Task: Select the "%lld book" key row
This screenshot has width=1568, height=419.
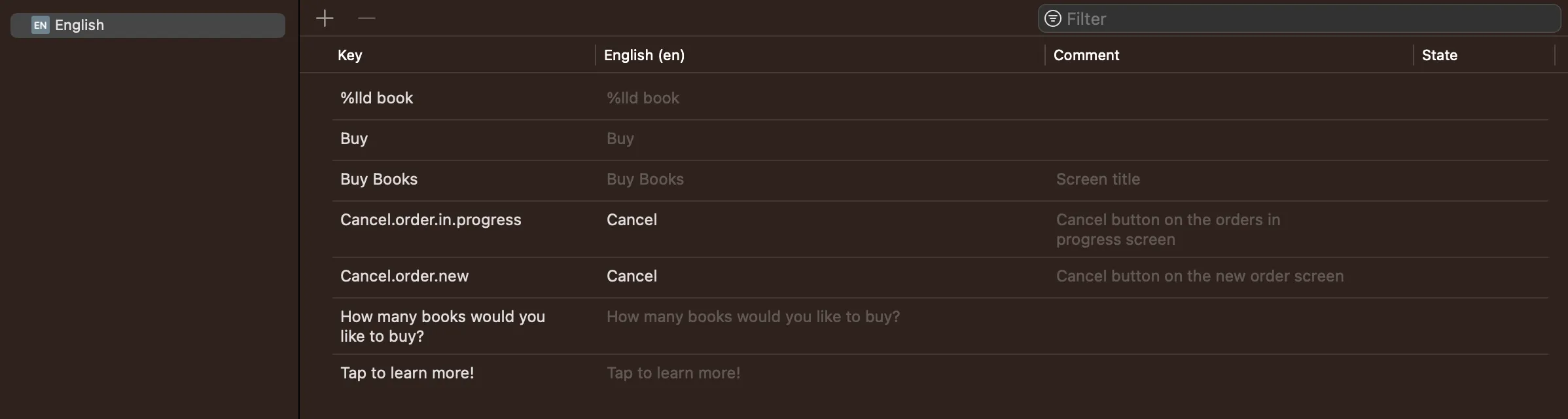Action: 376,98
